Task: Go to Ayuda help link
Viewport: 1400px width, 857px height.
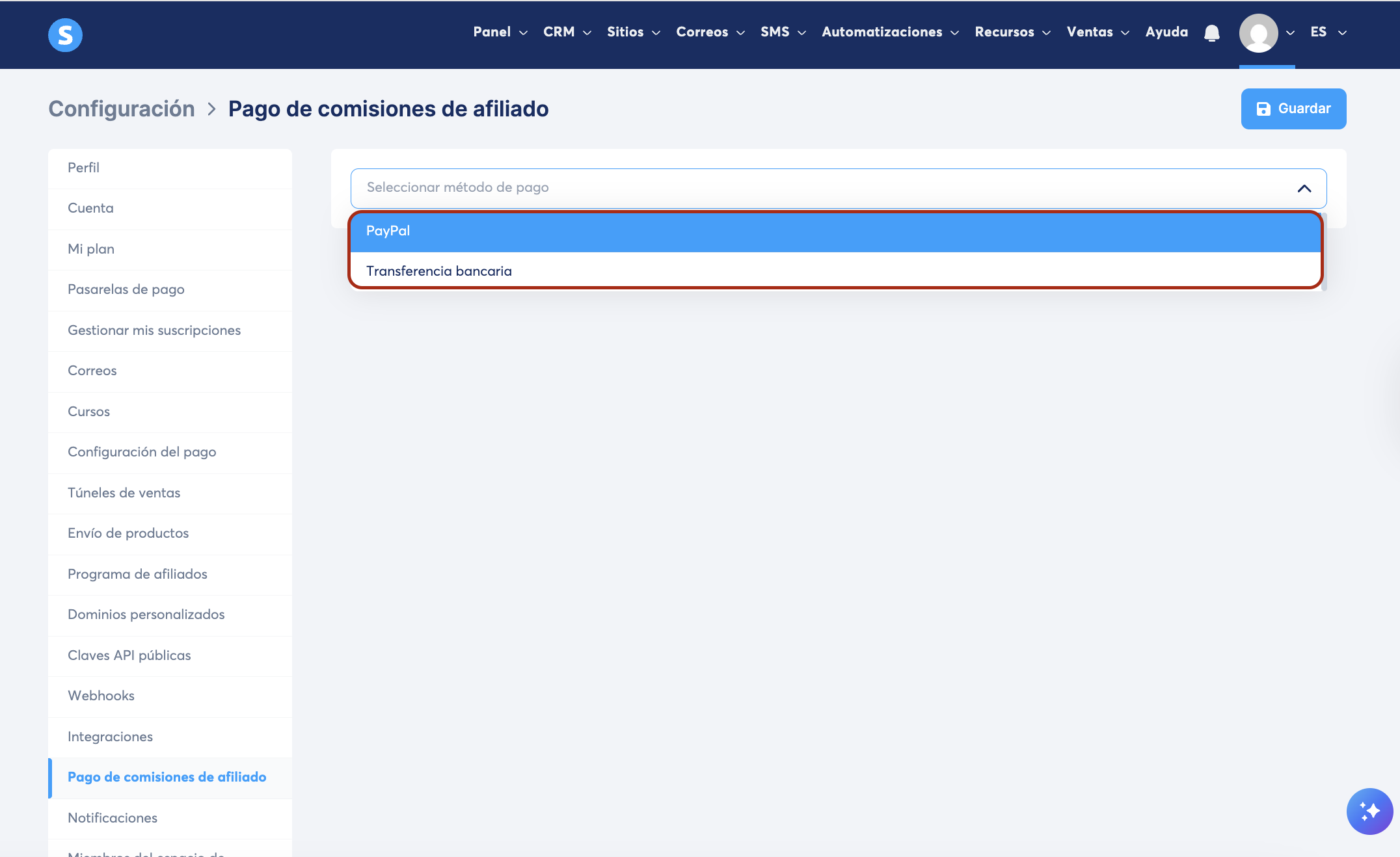Action: (x=1166, y=32)
